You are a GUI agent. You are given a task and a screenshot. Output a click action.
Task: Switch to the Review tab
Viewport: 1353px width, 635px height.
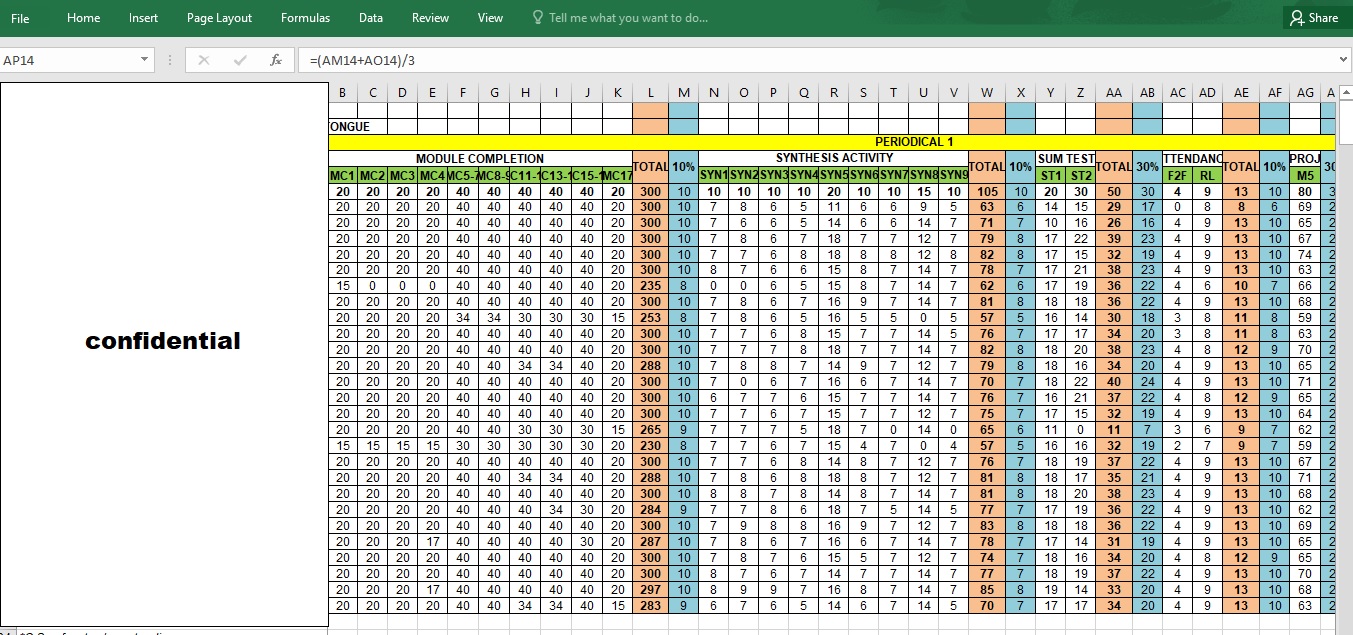pos(430,18)
